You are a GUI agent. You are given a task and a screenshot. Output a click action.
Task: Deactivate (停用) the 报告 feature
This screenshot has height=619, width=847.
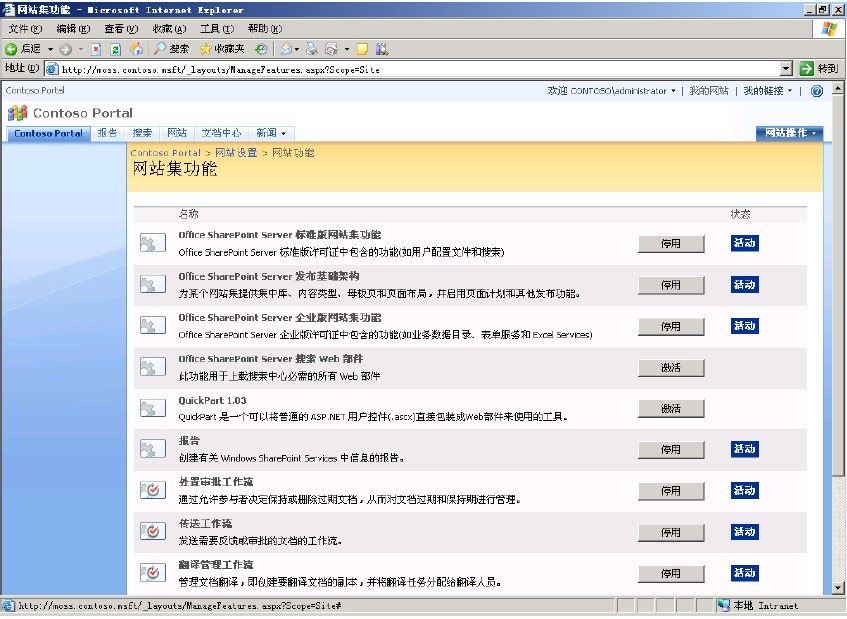click(671, 449)
